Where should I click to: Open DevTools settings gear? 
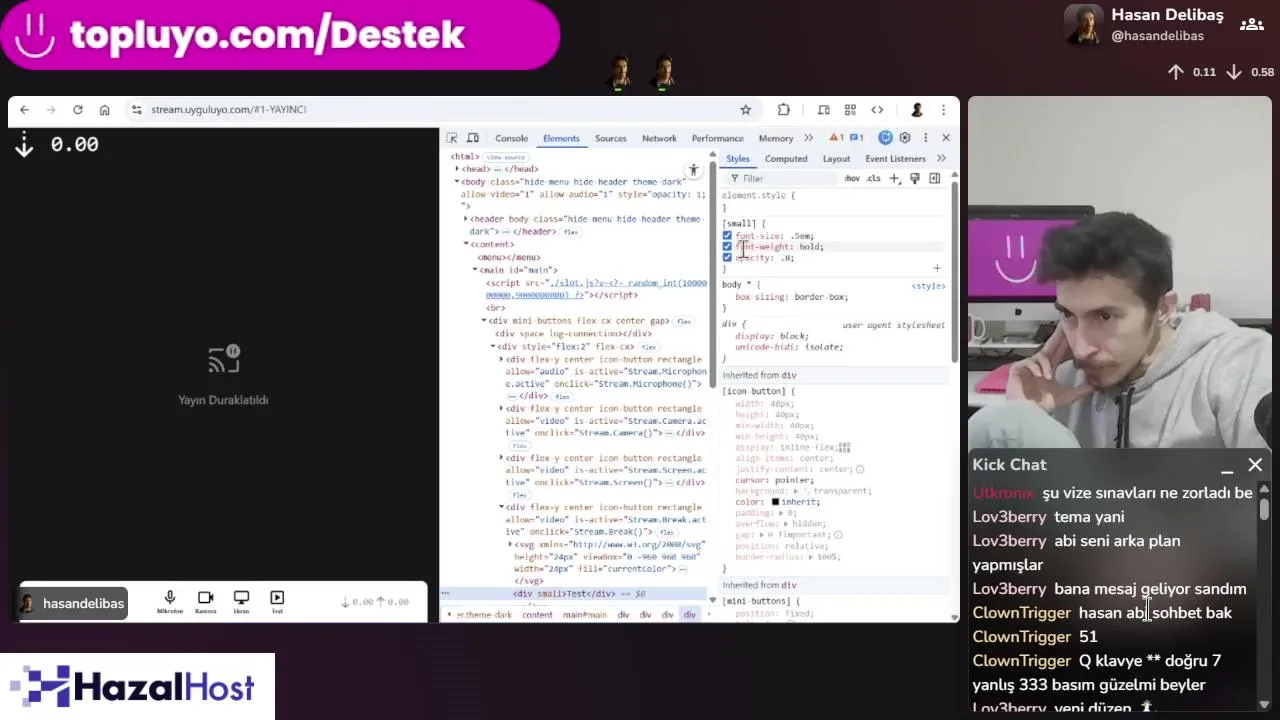pyautogui.click(x=905, y=138)
